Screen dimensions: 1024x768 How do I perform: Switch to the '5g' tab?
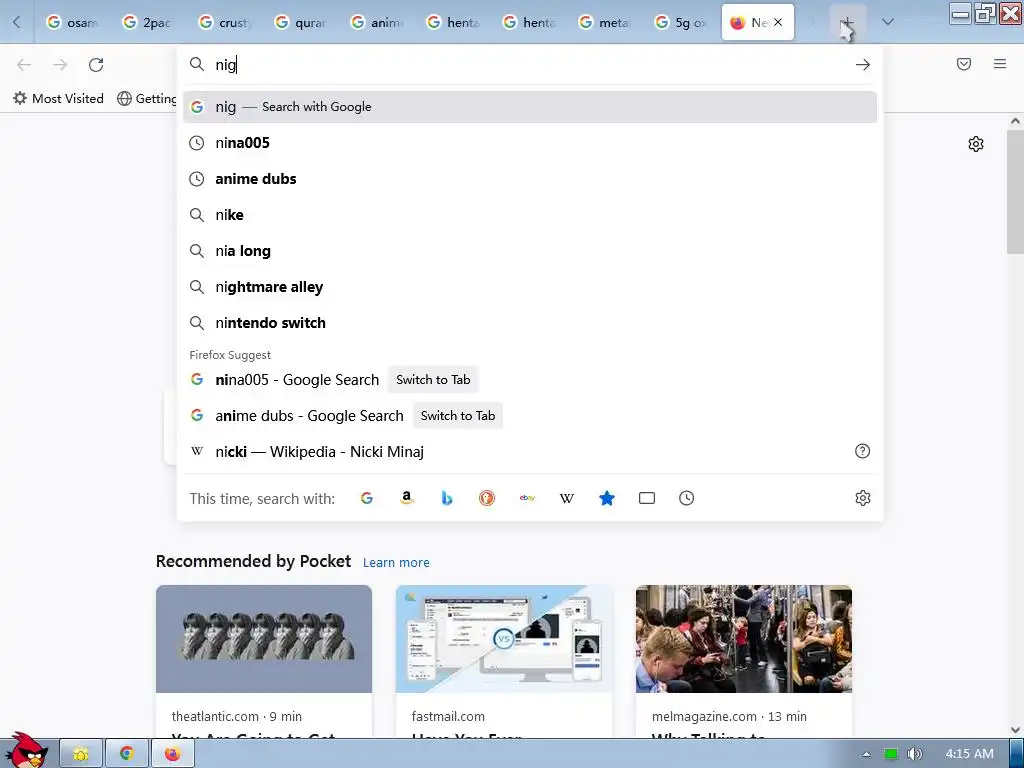pyautogui.click(x=680, y=22)
